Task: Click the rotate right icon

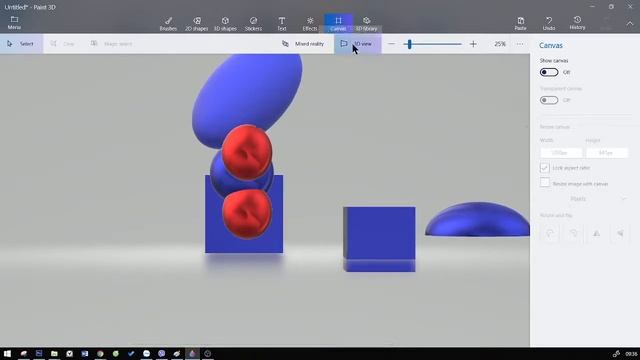Action: [x=573, y=233]
